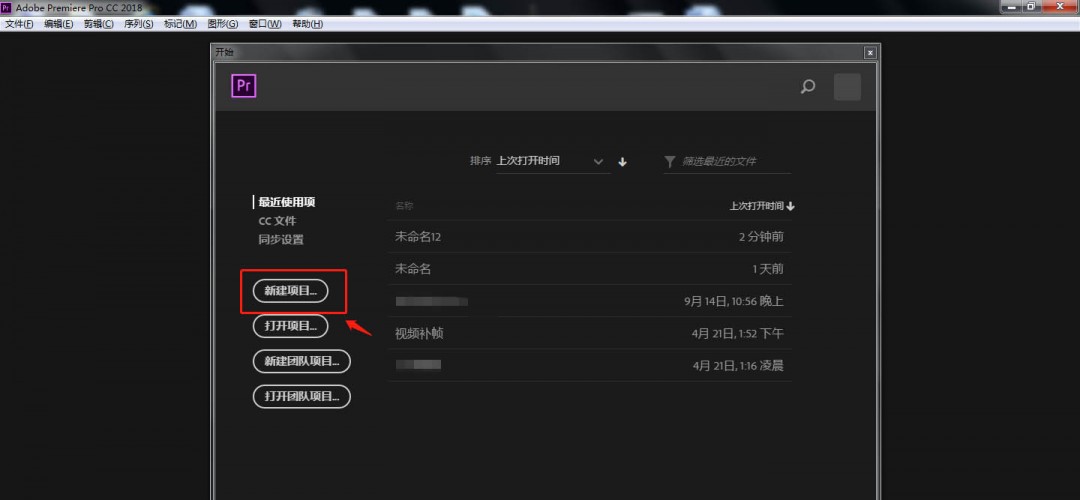Close the 开始 start dialog
This screenshot has width=1080, height=500.
[x=870, y=52]
